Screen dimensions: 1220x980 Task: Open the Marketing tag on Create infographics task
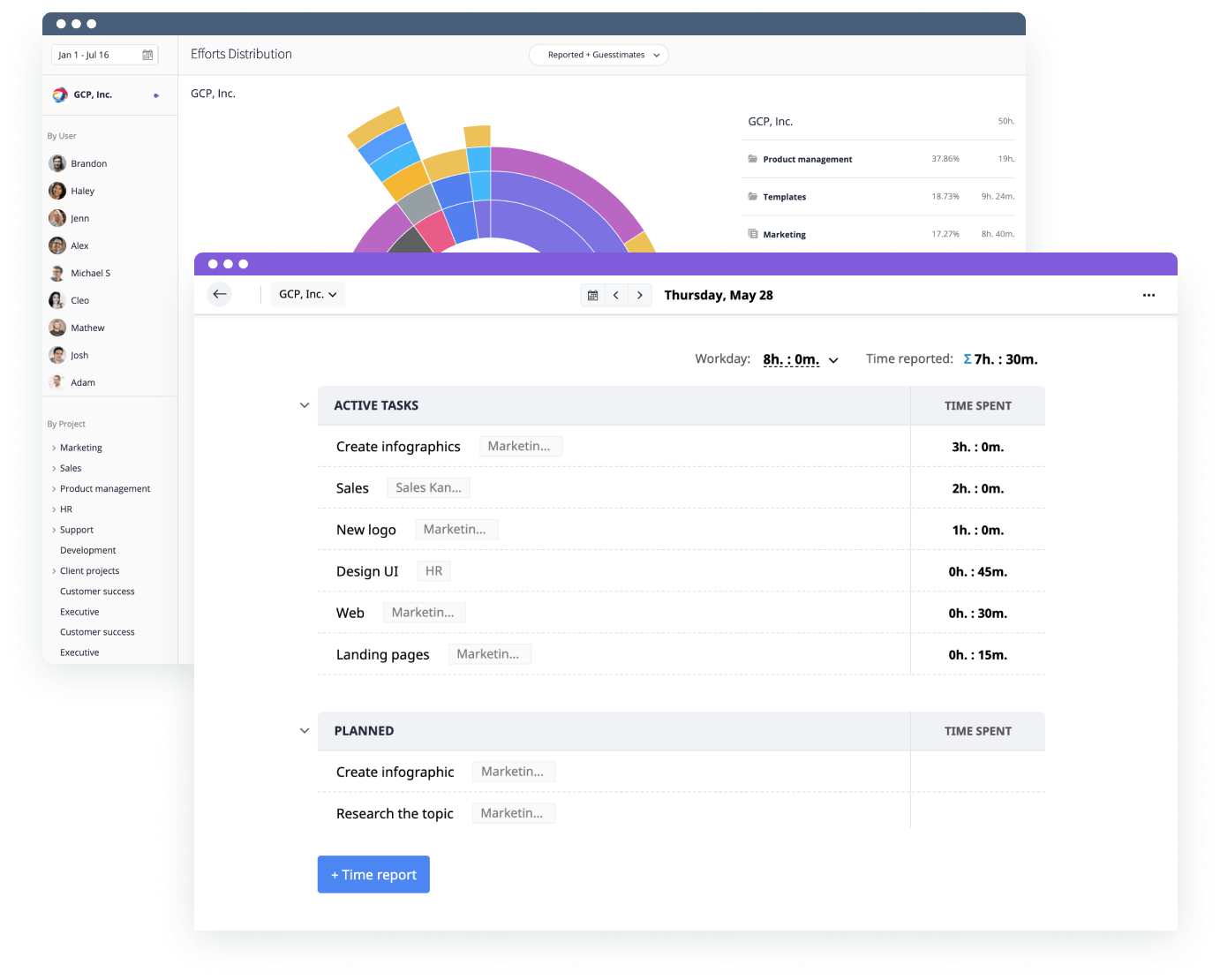(x=521, y=446)
